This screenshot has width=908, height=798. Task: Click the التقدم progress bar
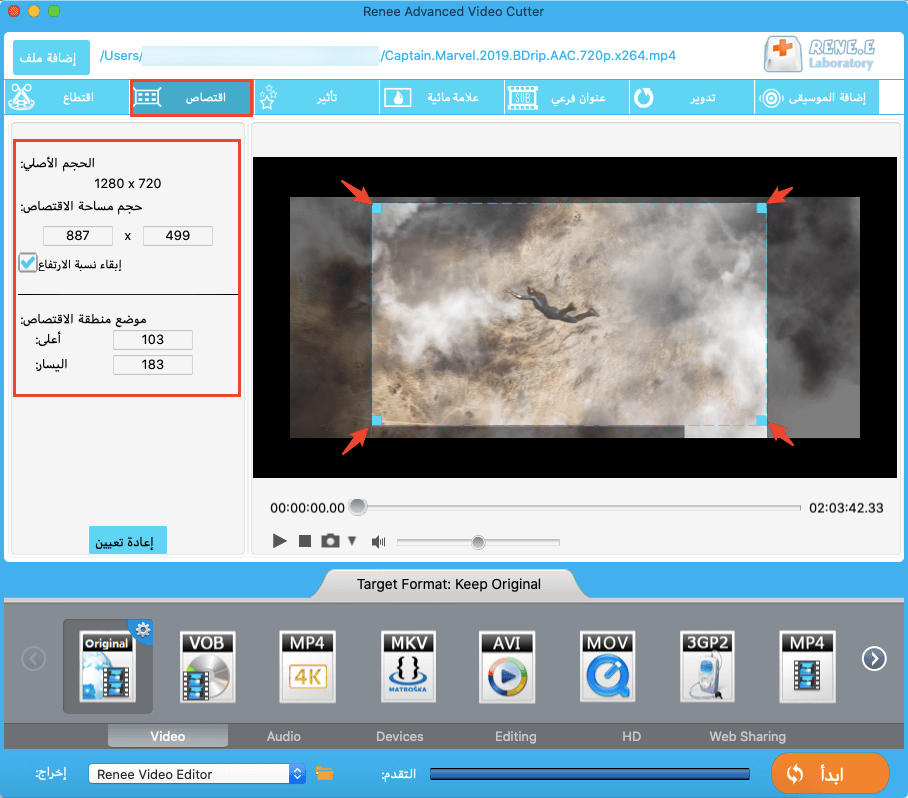(x=590, y=774)
